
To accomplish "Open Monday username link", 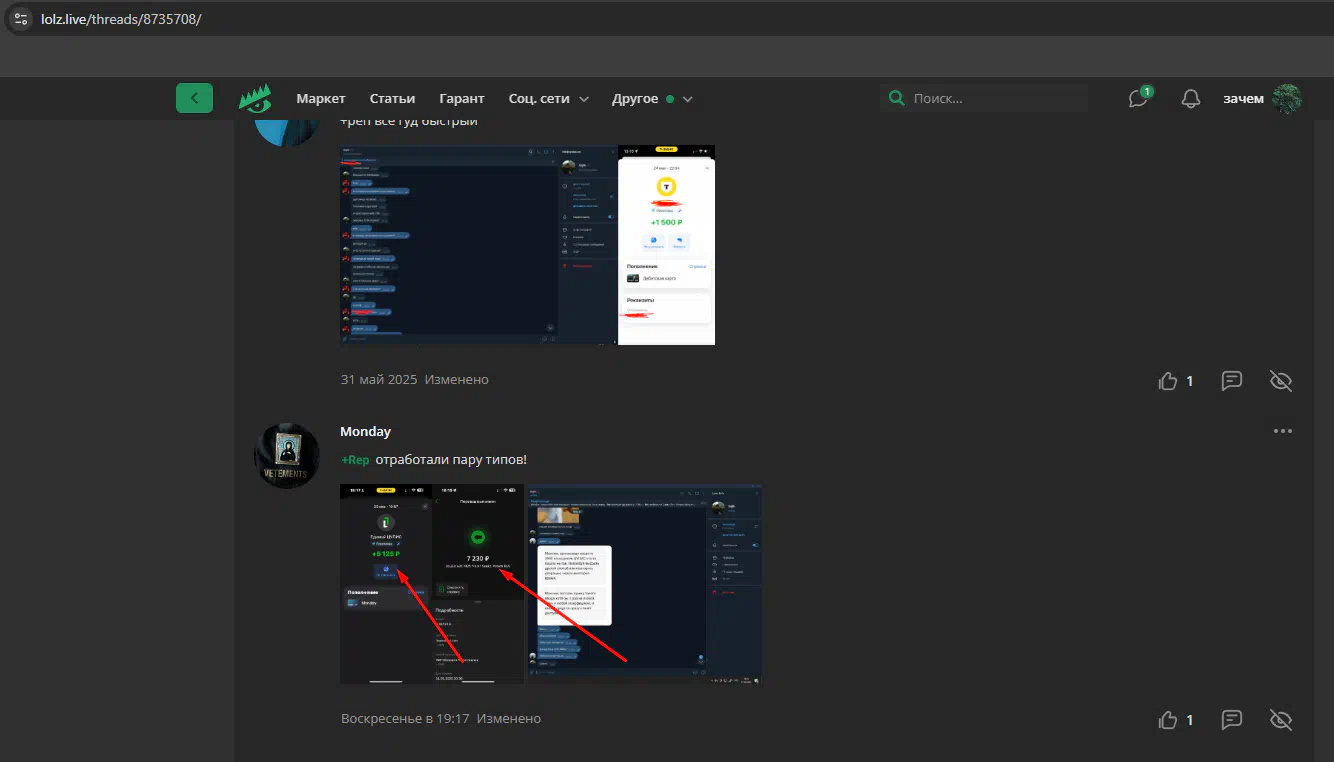I will tap(365, 431).
